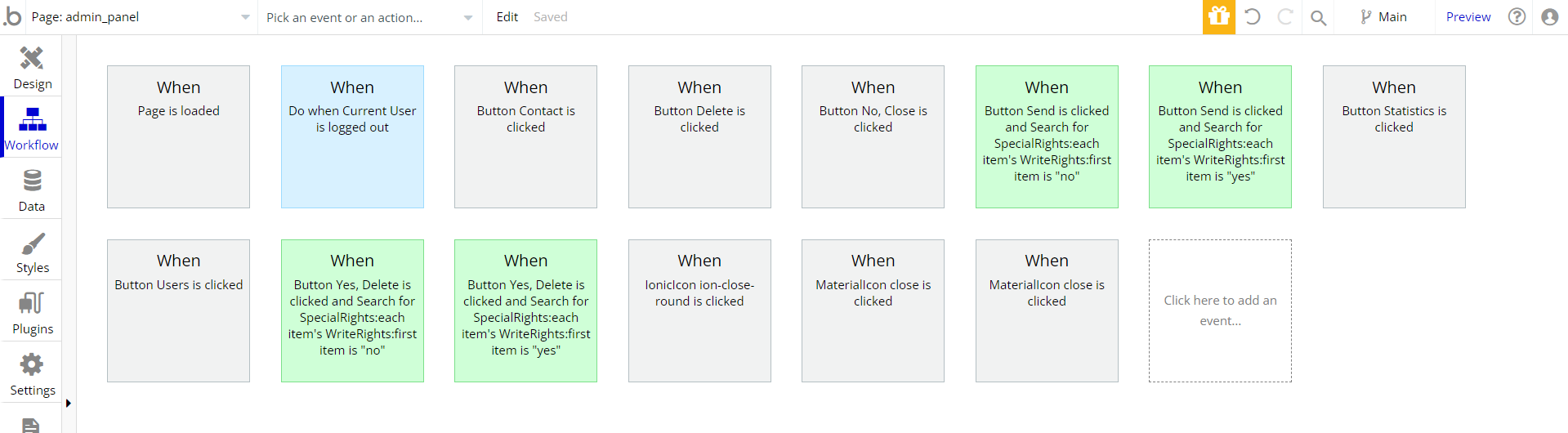This screenshot has width=1568, height=433.
Task: Click the Preview link
Action: click(x=1468, y=16)
